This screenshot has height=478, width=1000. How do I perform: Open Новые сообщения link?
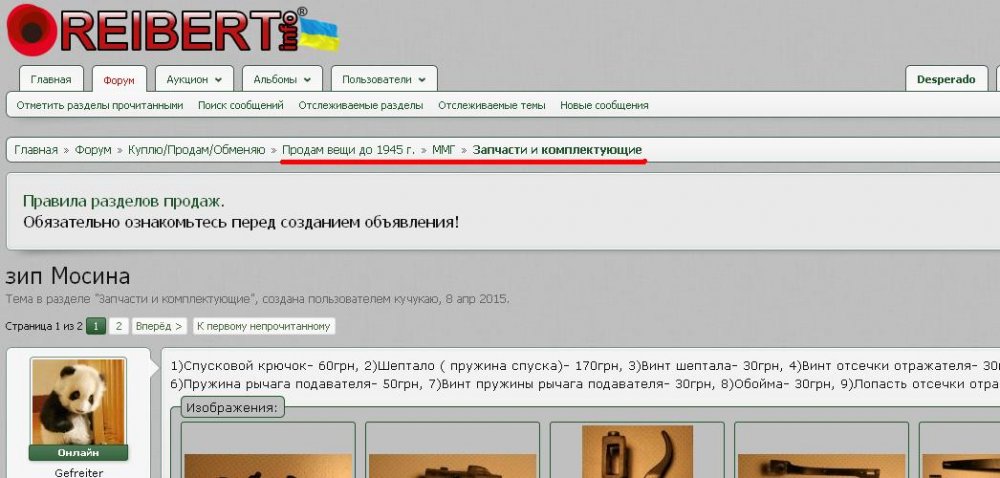604,105
